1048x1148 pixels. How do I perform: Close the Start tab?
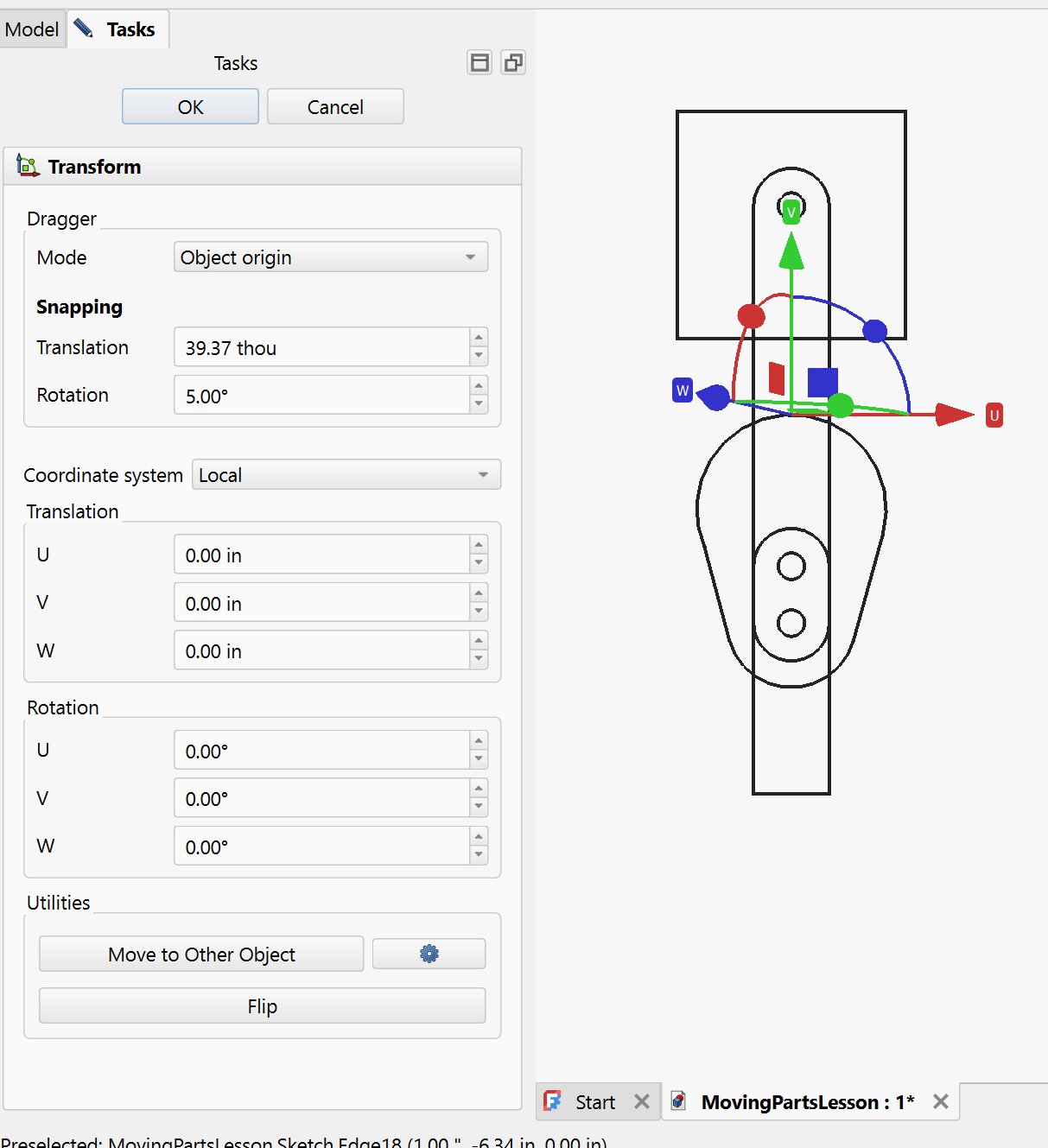point(642,1101)
